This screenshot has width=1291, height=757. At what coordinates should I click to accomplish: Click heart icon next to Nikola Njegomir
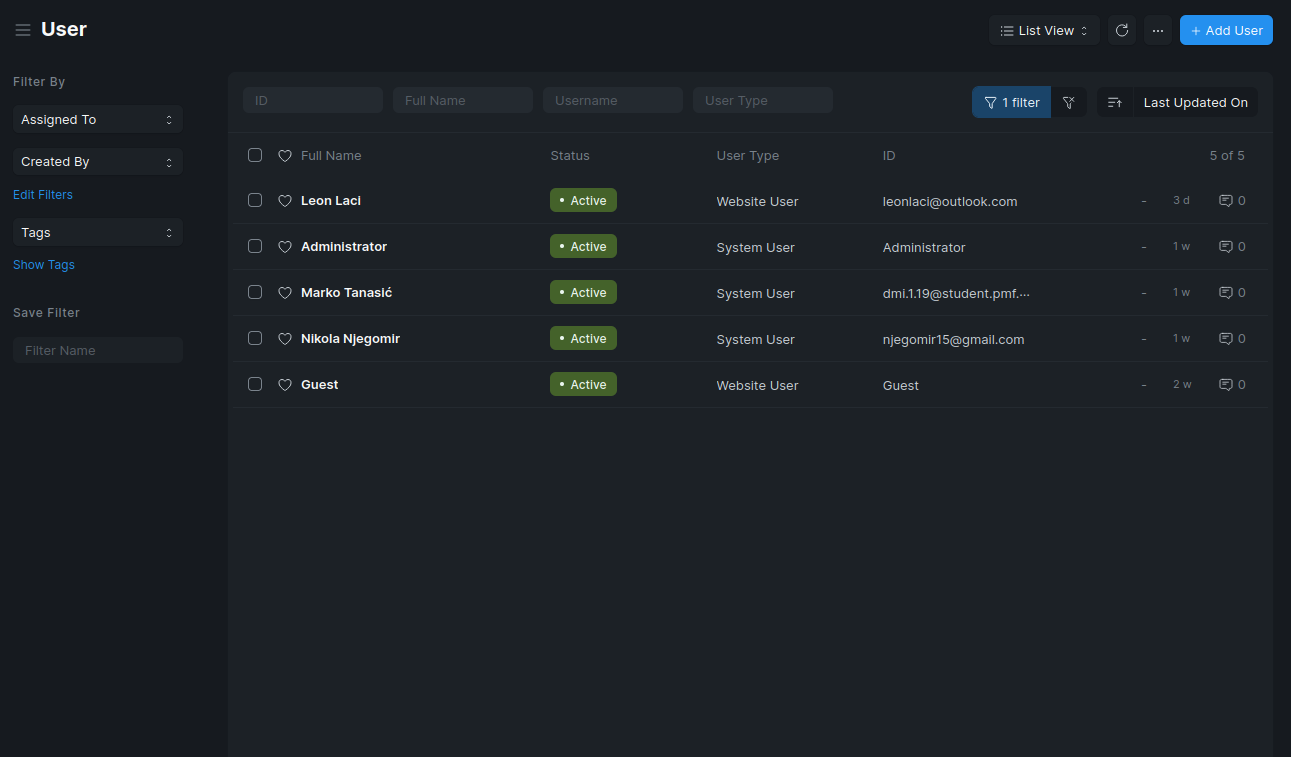coord(285,339)
